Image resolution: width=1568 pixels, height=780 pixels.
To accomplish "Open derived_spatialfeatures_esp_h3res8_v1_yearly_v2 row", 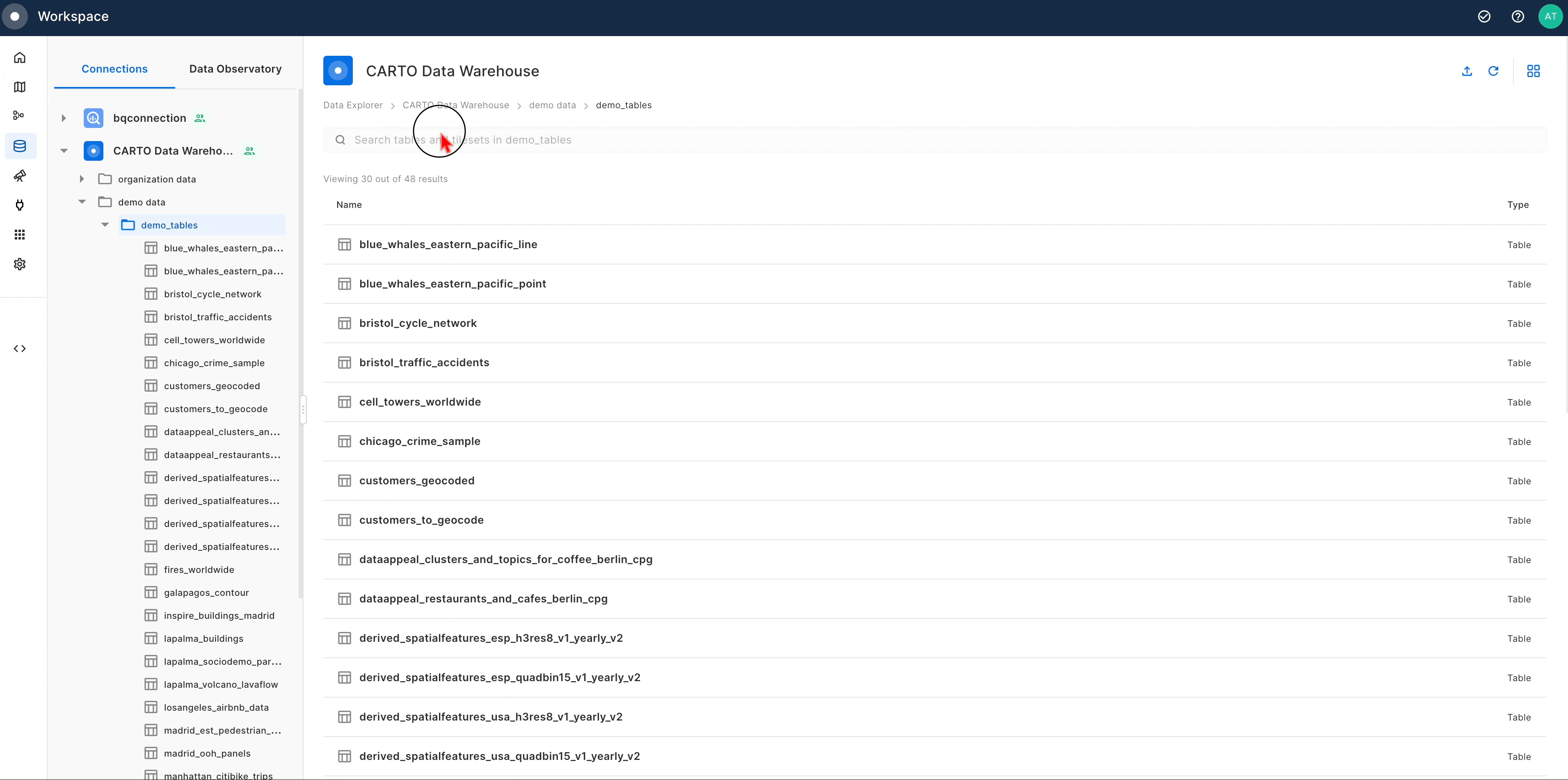I will tap(934, 638).
